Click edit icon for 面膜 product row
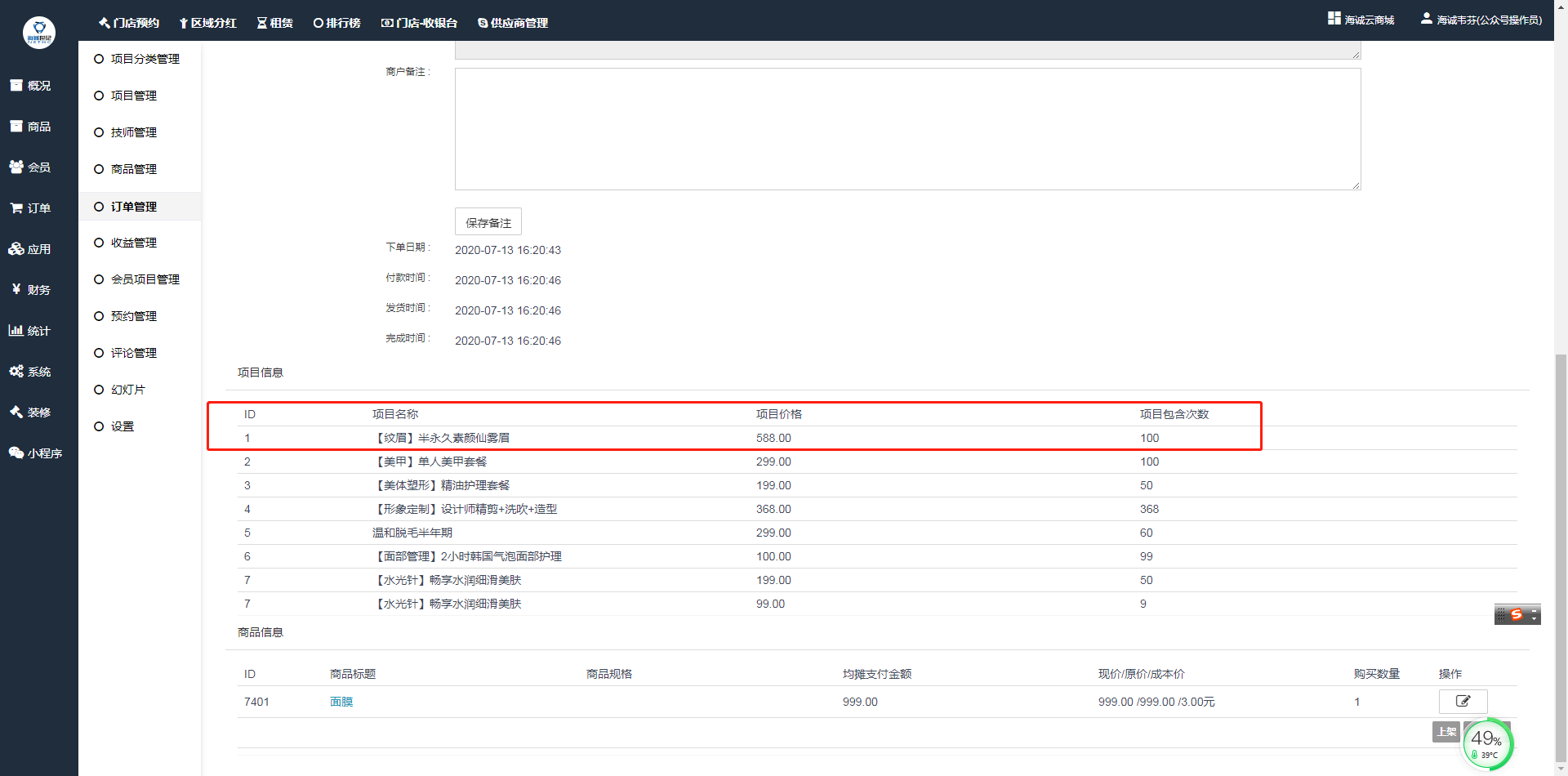This screenshot has height=776, width=1568. click(1463, 702)
